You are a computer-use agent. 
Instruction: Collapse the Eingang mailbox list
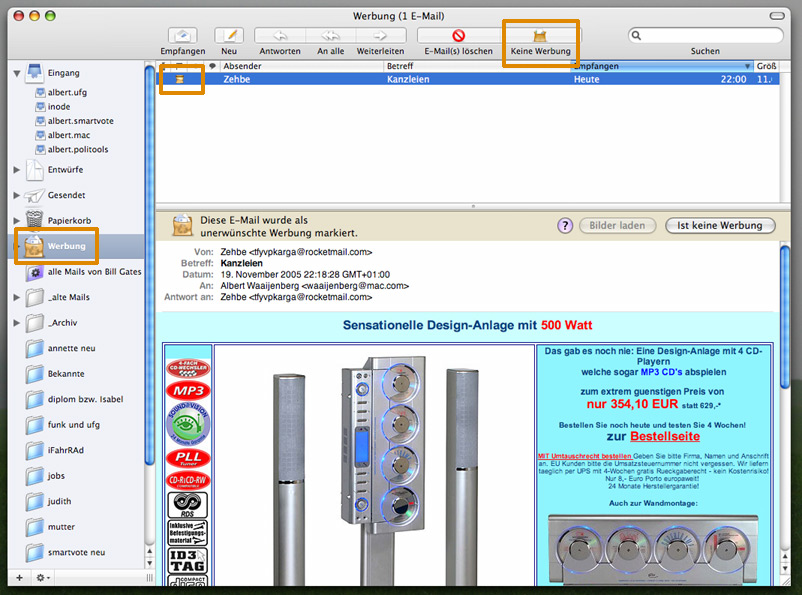click(16, 73)
